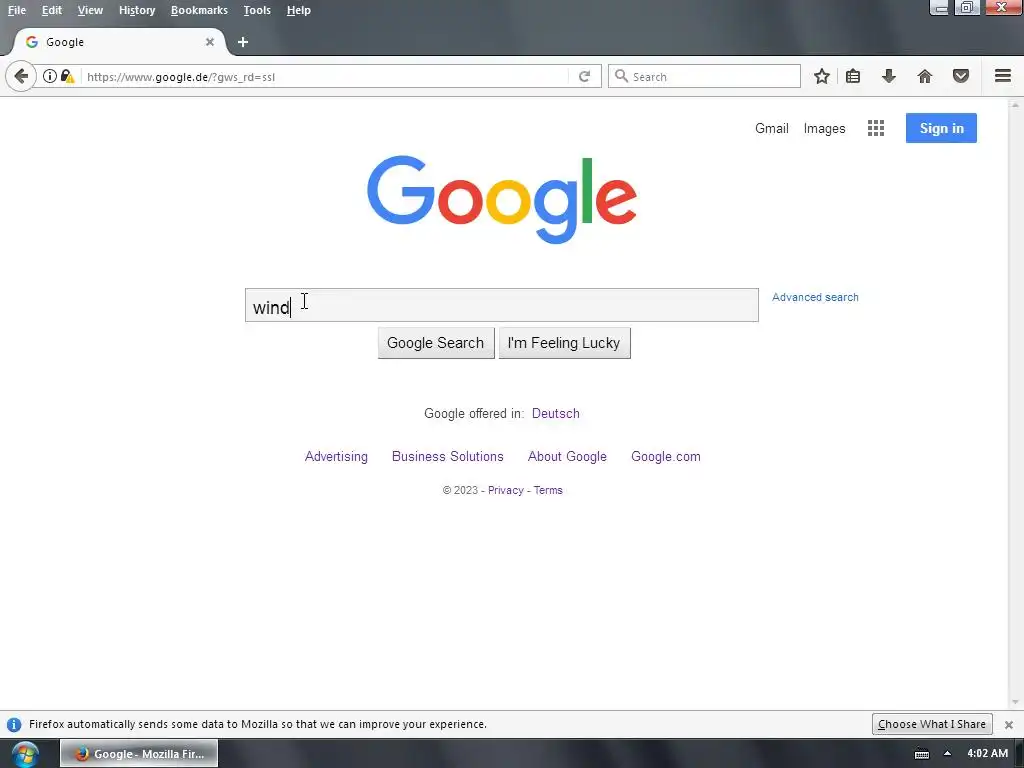The width and height of the screenshot is (1024, 768).
Task: Reload the current page
Action: pos(584,76)
